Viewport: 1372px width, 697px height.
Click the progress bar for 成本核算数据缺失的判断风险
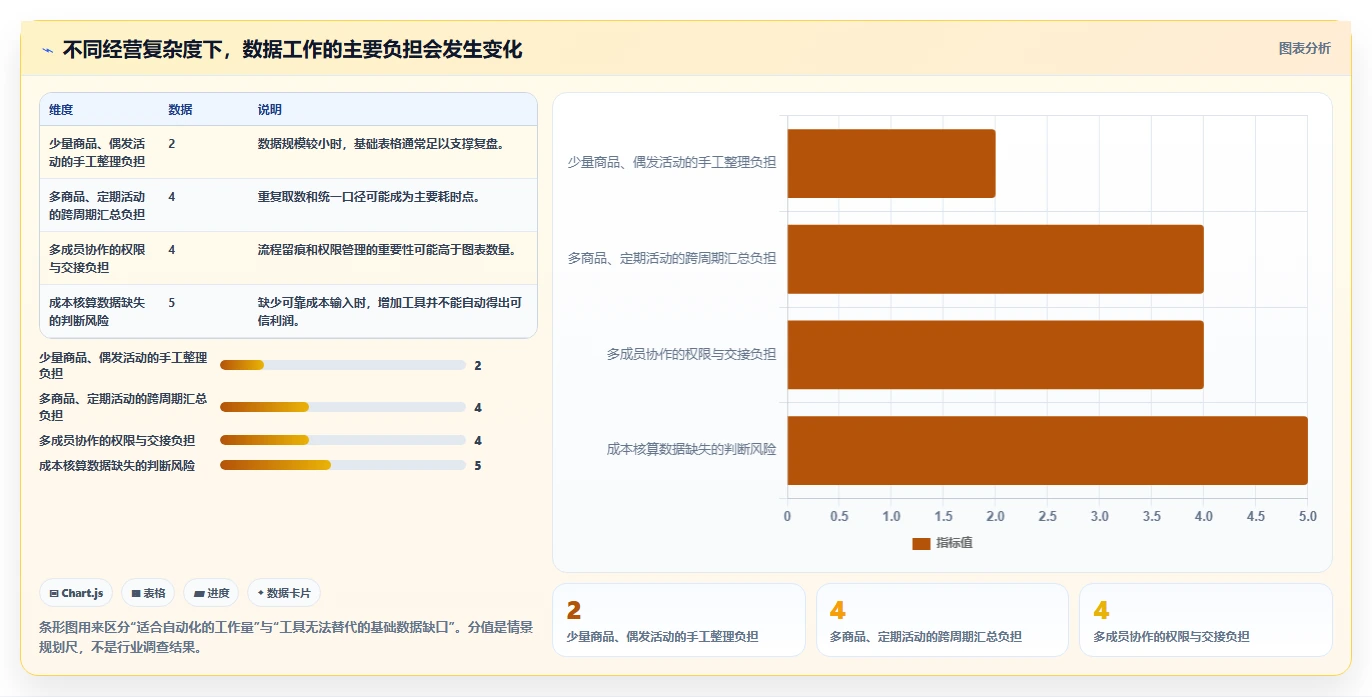tap(343, 465)
